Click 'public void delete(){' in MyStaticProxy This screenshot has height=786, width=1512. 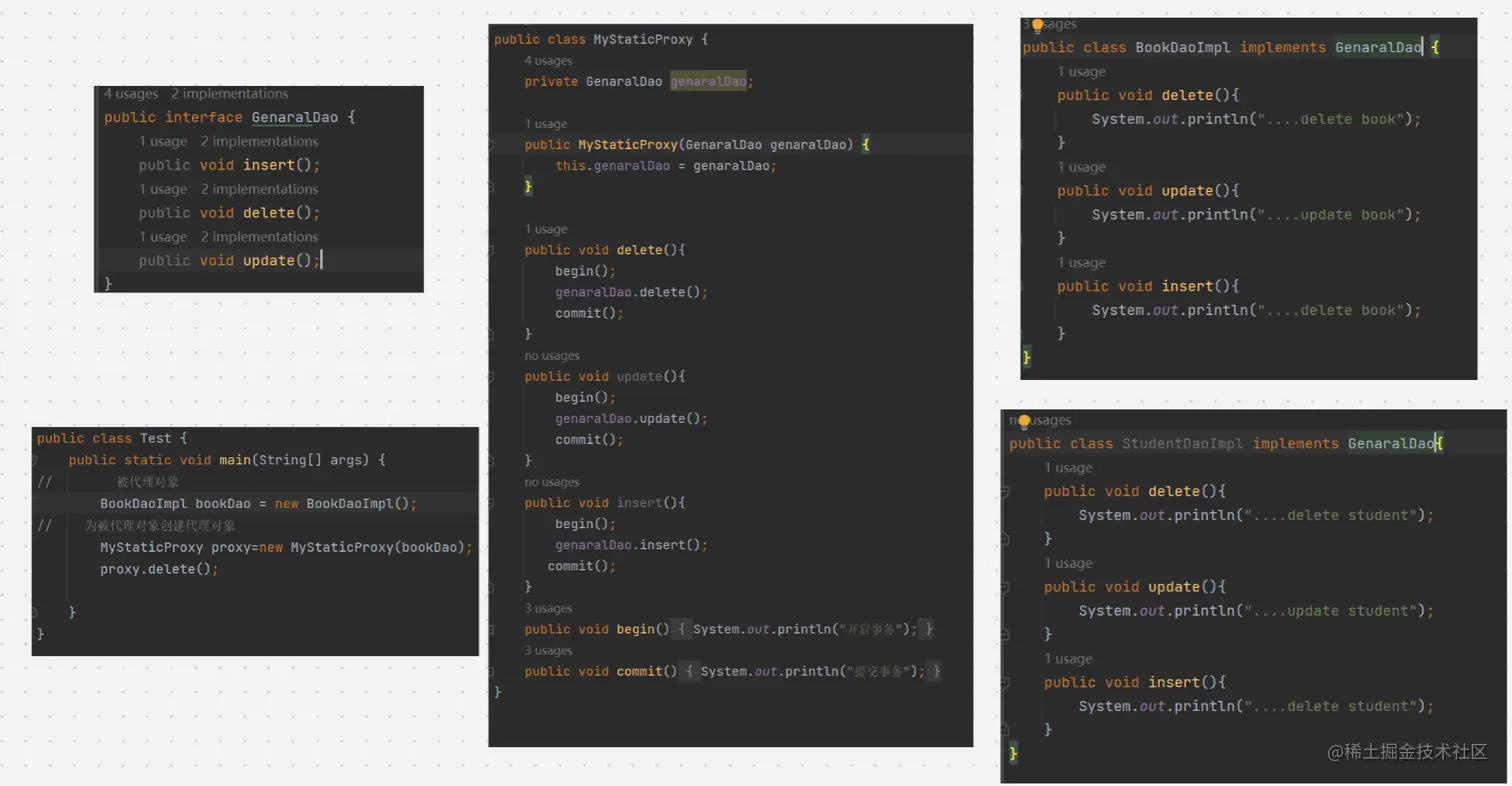[x=605, y=250]
